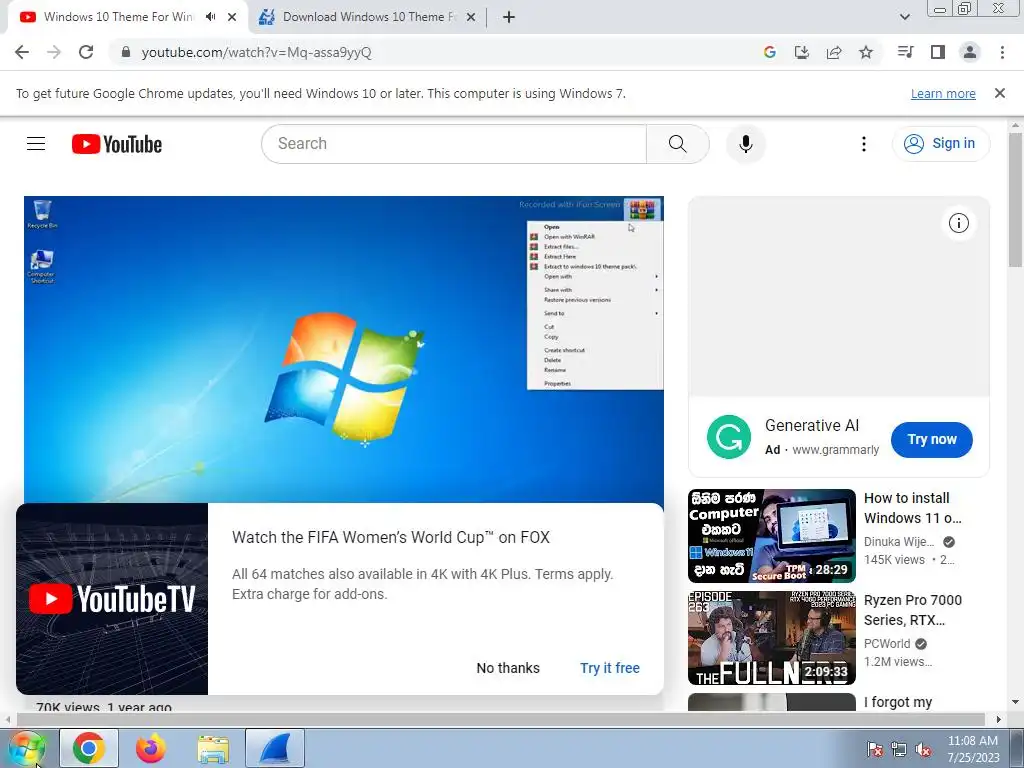Dismiss the Chrome update notification bar
Image resolution: width=1024 pixels, height=768 pixels.
pos(1000,93)
